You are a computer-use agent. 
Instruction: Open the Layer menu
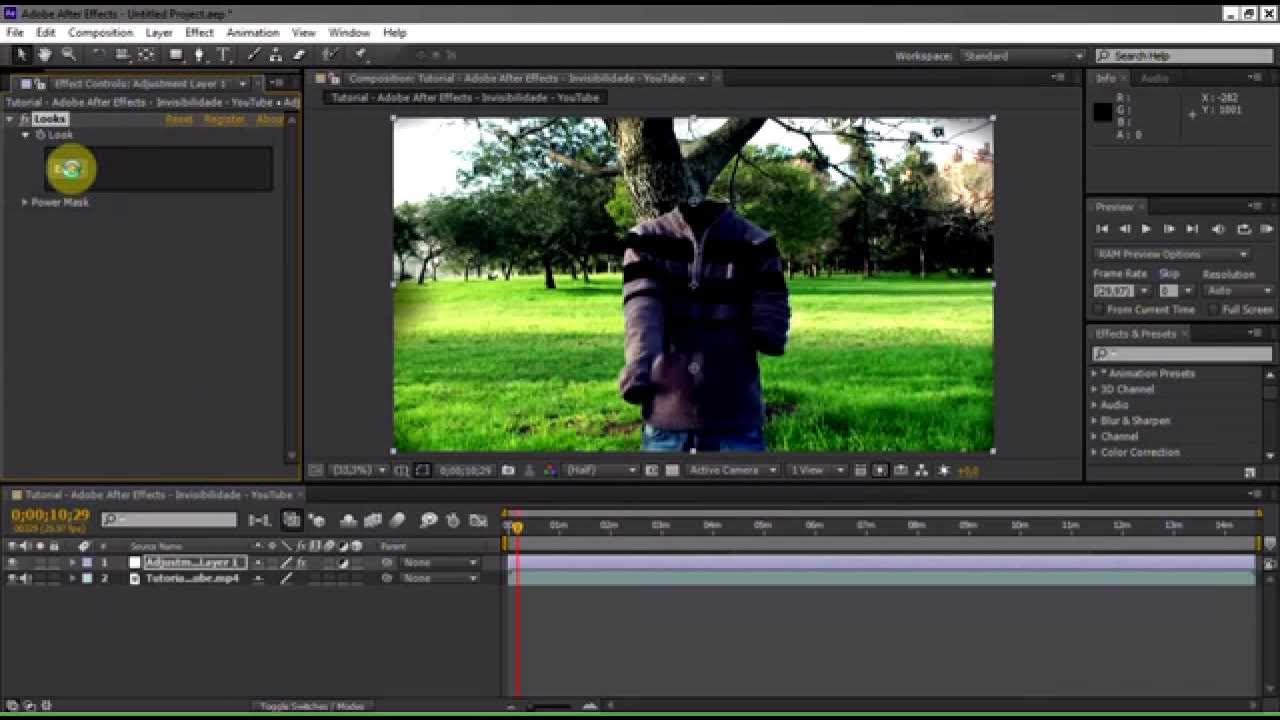pos(159,33)
